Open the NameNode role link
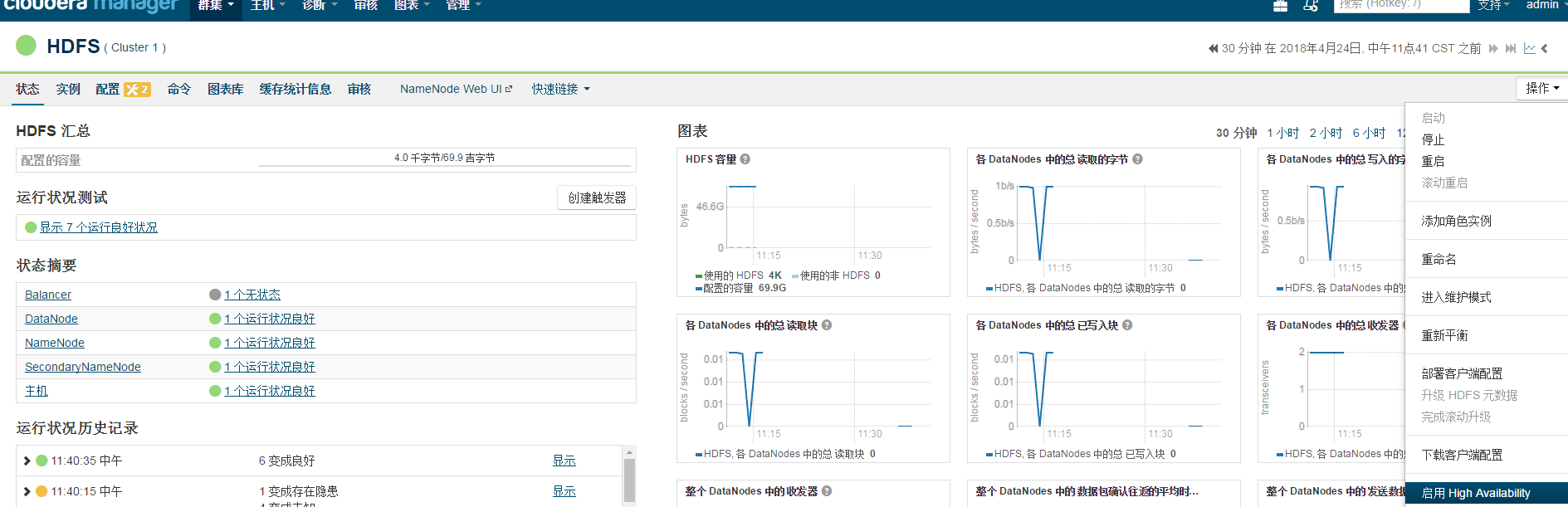Screen dimensions: 1568x507 click(55, 343)
